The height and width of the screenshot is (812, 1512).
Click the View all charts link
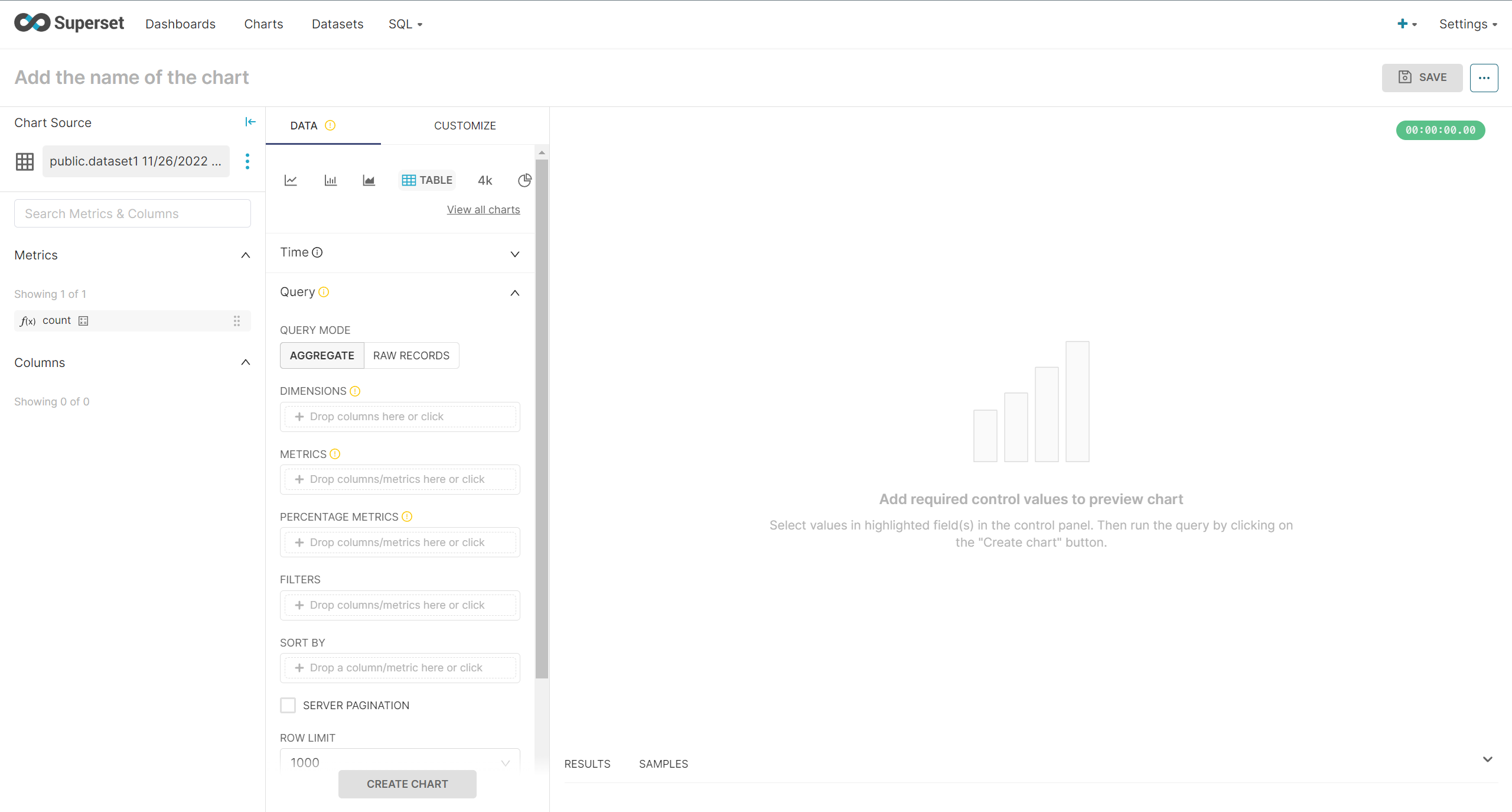tap(483, 210)
